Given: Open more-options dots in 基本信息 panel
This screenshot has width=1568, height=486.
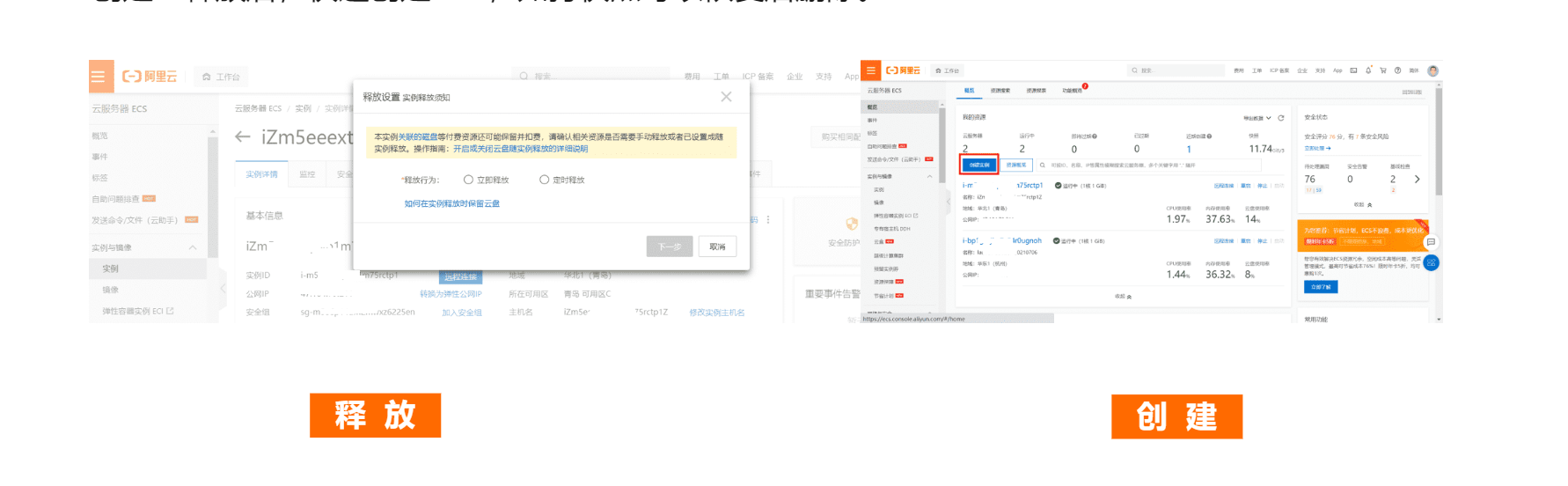Looking at the screenshot, I should (768, 219).
